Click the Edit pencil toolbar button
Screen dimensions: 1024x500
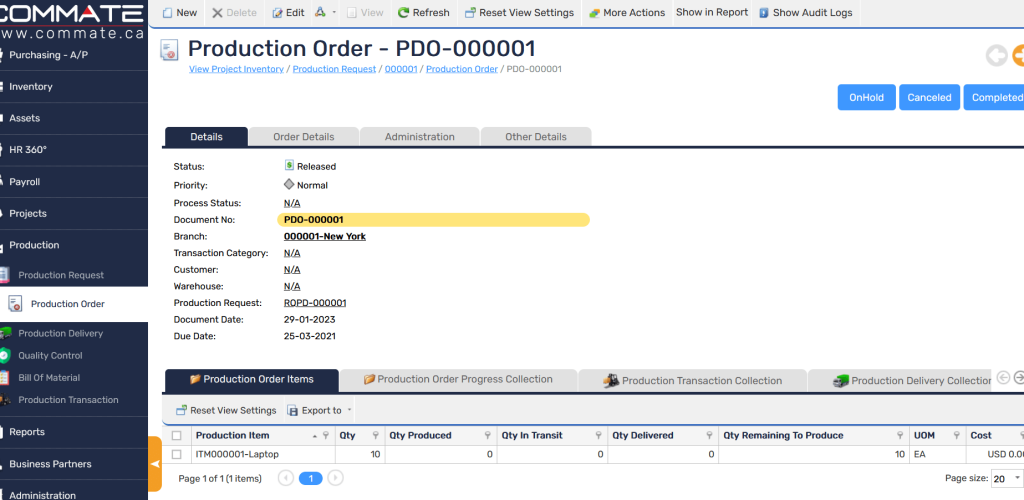pos(288,12)
